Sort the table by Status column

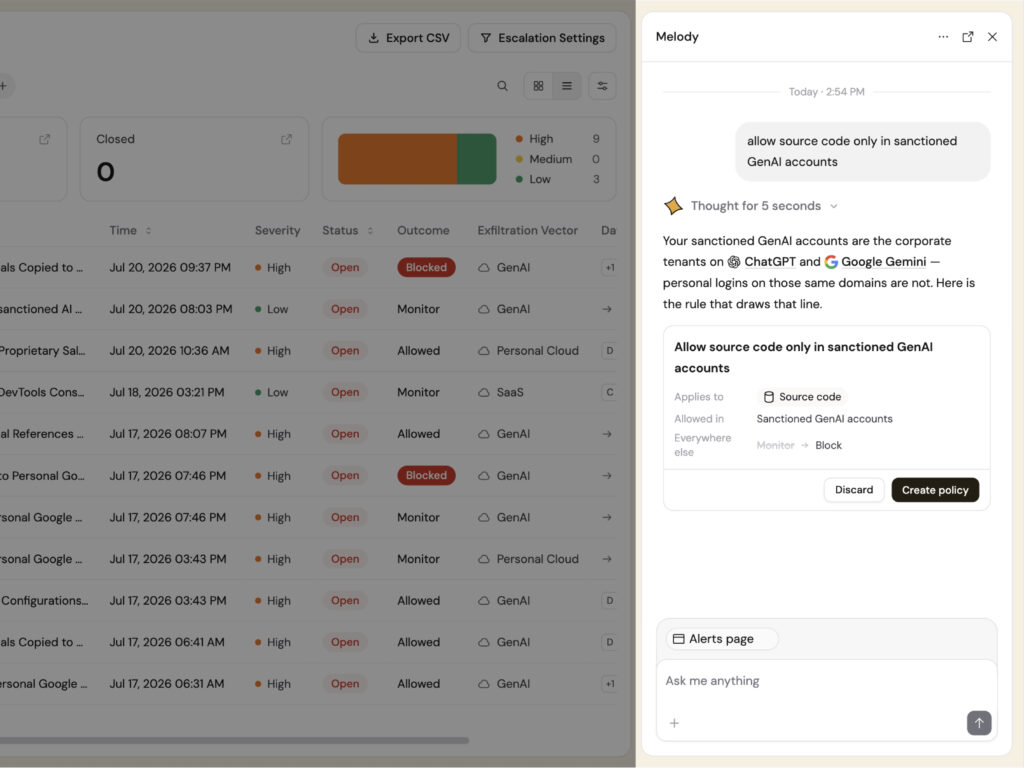(x=347, y=231)
